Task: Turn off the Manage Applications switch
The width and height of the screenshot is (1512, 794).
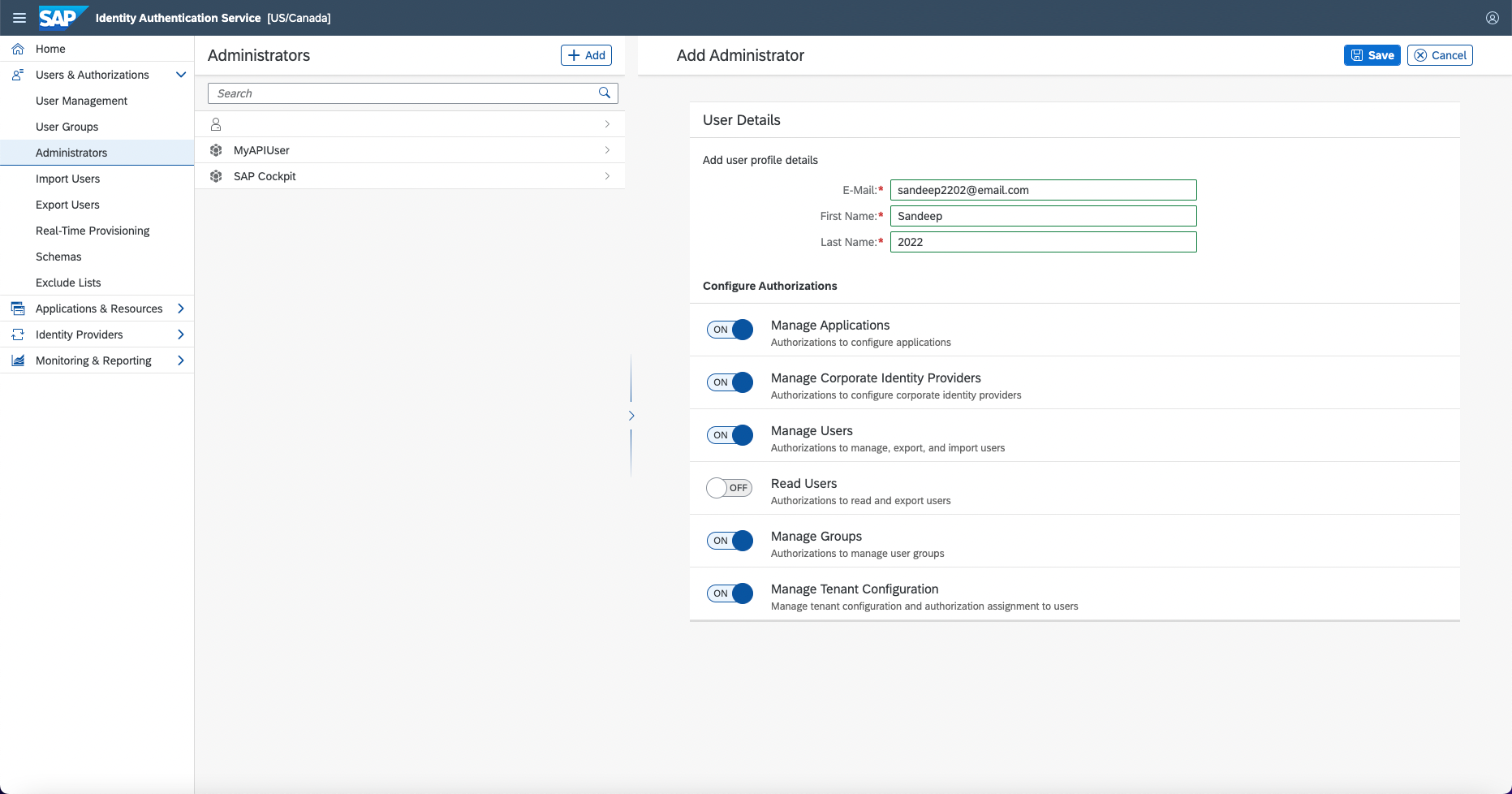Action: click(730, 330)
